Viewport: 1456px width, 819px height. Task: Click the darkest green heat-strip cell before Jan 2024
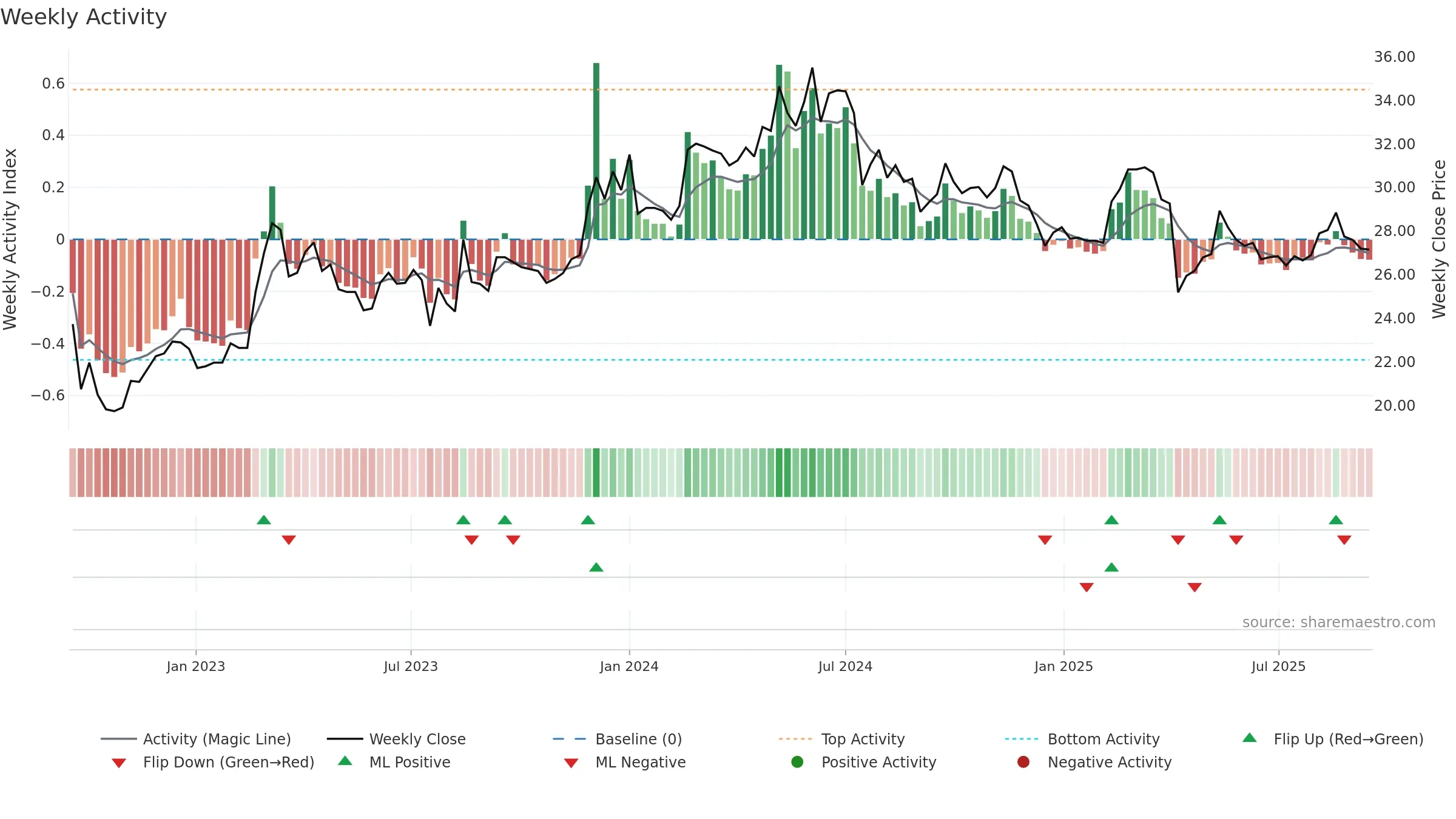596,473
